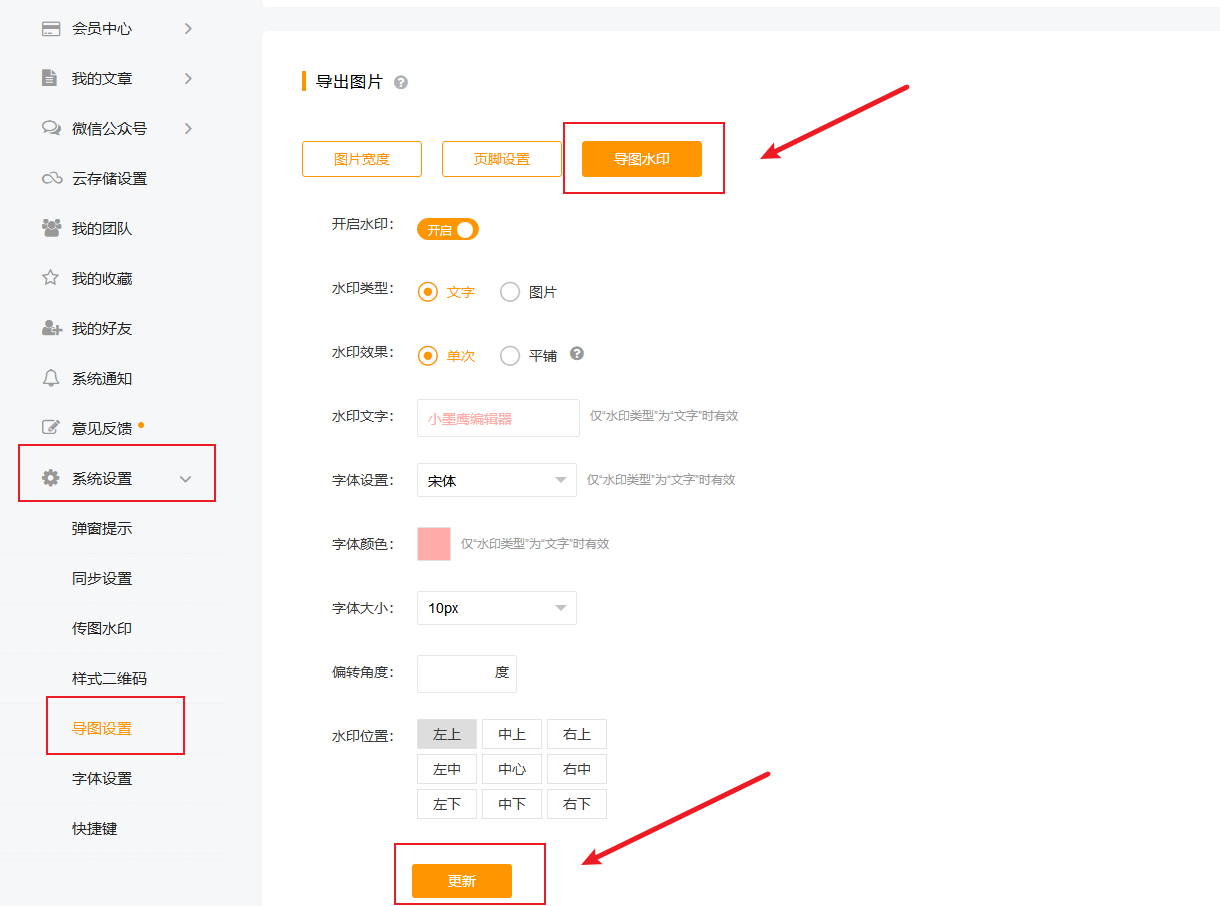Screen dimensions: 1220x906
Task: Expand 我的文章 chevron
Action: click(188, 78)
